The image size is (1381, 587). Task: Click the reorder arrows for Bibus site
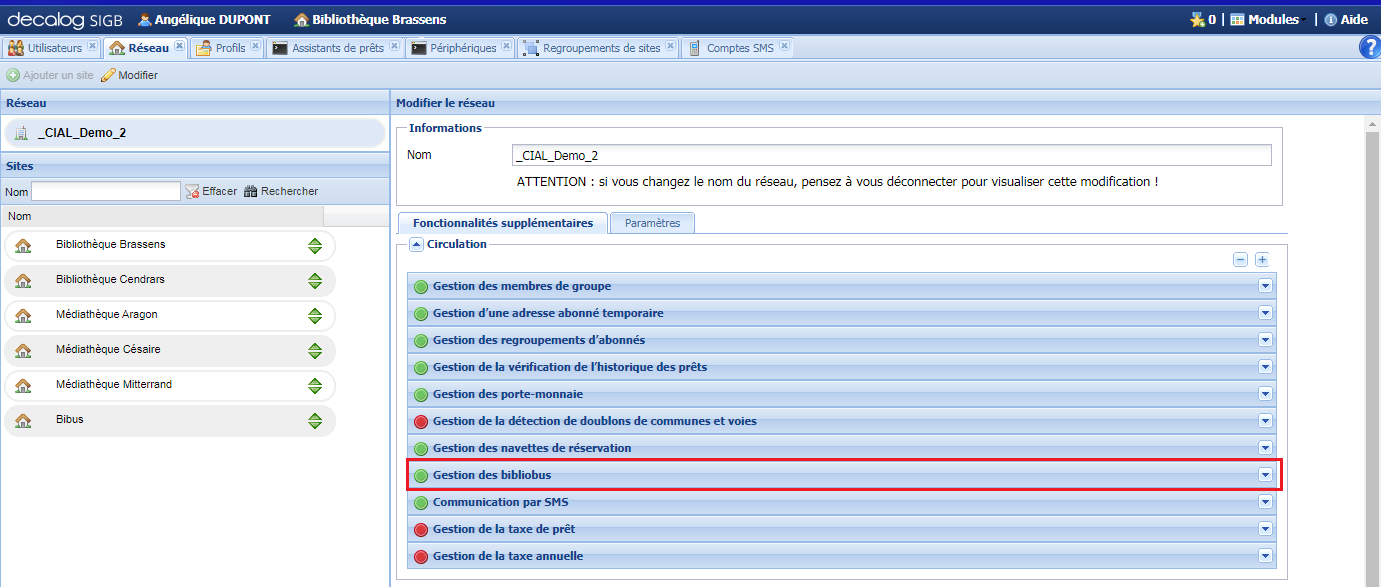point(318,419)
